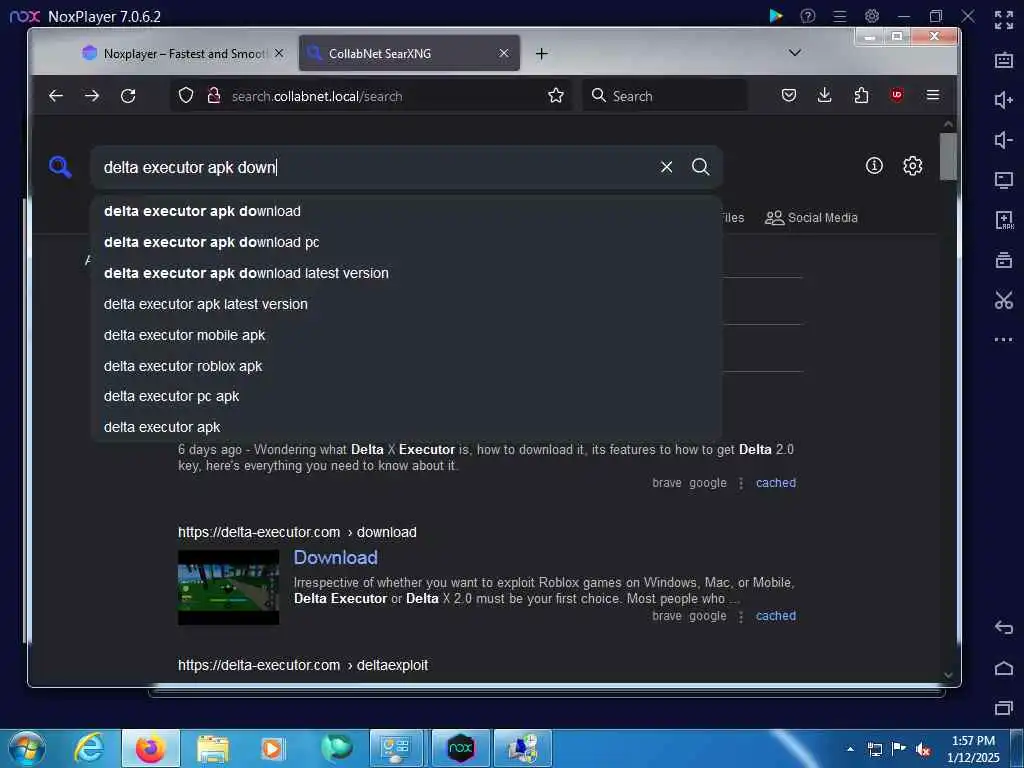Click the insecure lock icon in address bar

[x=214, y=96]
